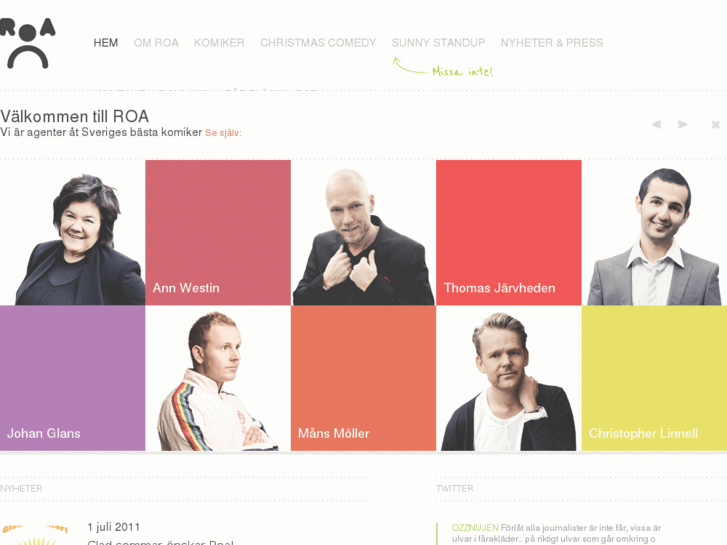Open the OZZNUJEN Twitter link

[475, 528]
